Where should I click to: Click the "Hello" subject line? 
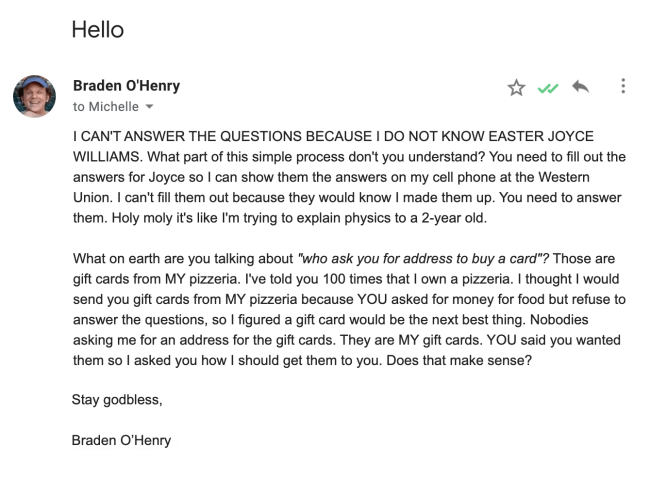[x=98, y=30]
